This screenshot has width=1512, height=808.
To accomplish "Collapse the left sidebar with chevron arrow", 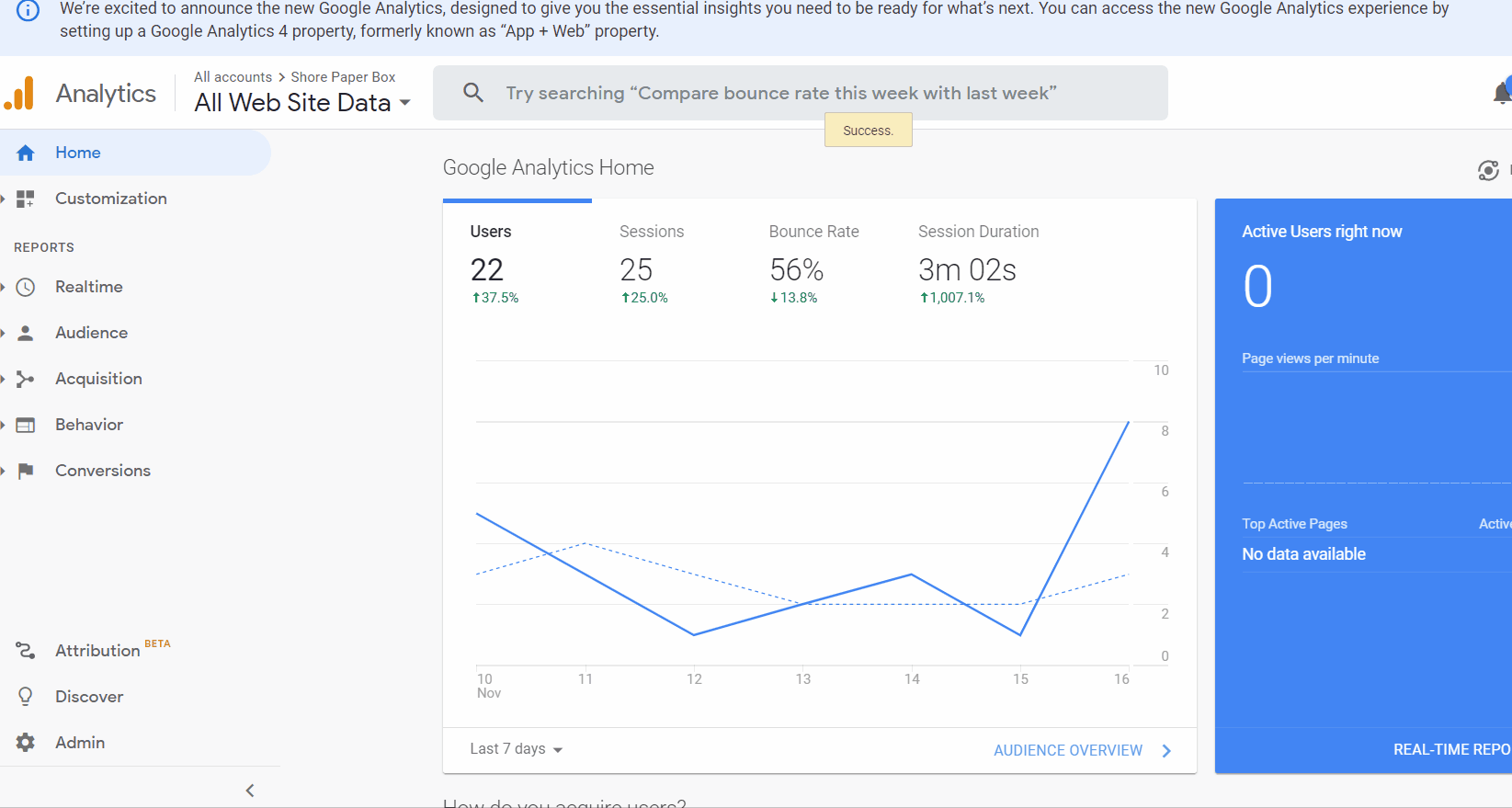I will [x=250, y=791].
